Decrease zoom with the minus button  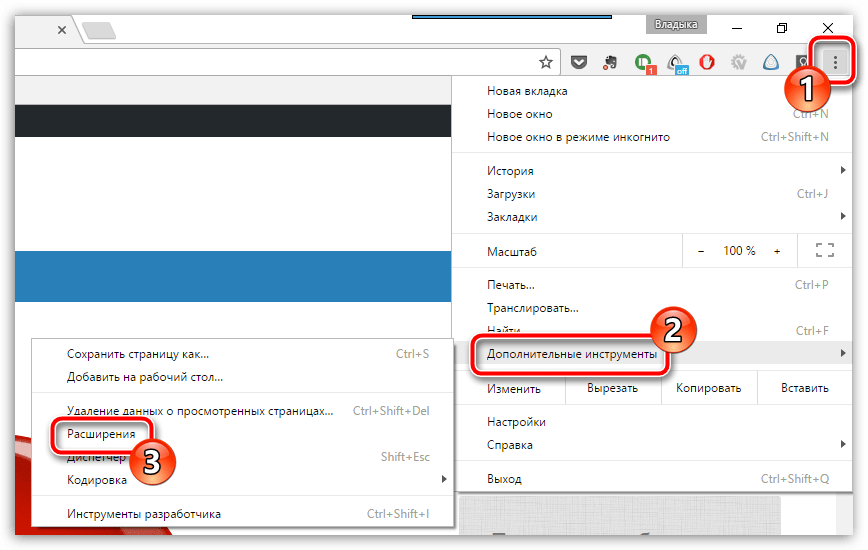[701, 251]
